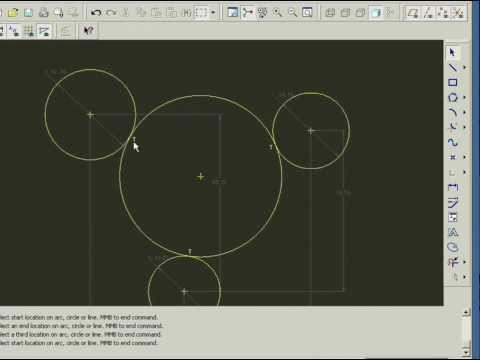Click the message 'Select a third location on arc'
480x360 pixels.
tap(80, 334)
